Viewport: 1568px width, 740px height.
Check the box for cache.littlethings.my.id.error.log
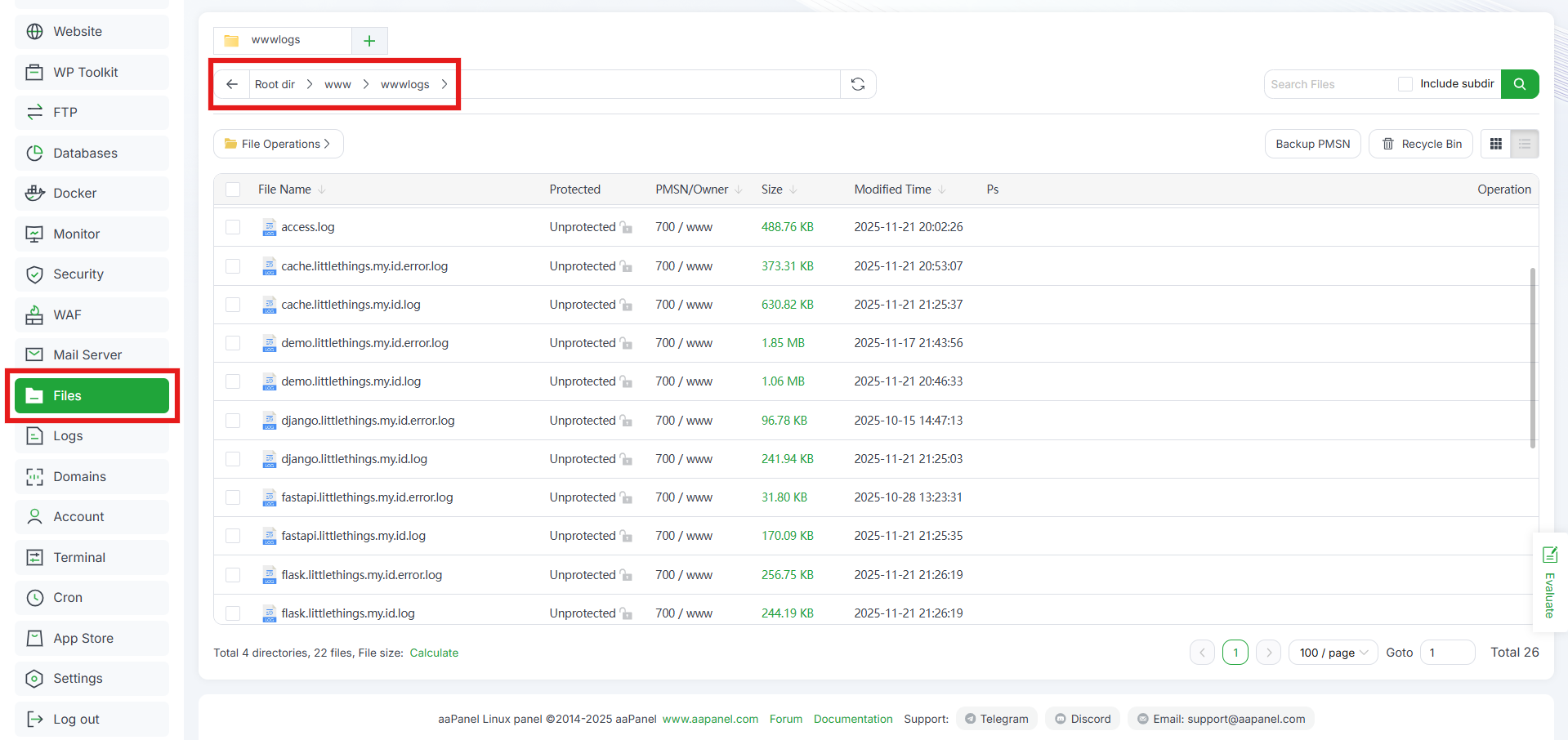tap(233, 266)
